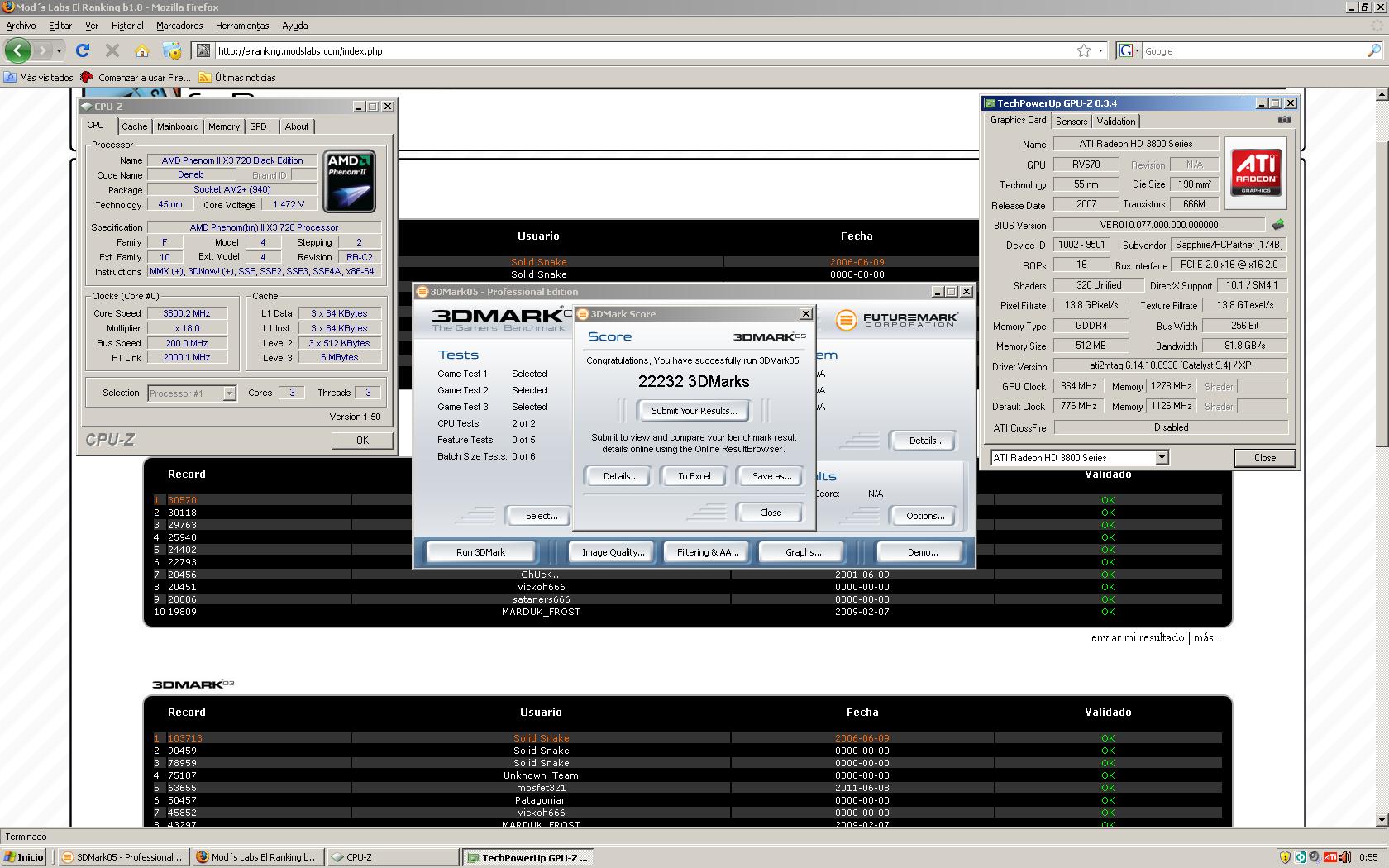The width and height of the screenshot is (1389, 868).
Task: Click To Excel button in score dialog
Action: click(694, 476)
